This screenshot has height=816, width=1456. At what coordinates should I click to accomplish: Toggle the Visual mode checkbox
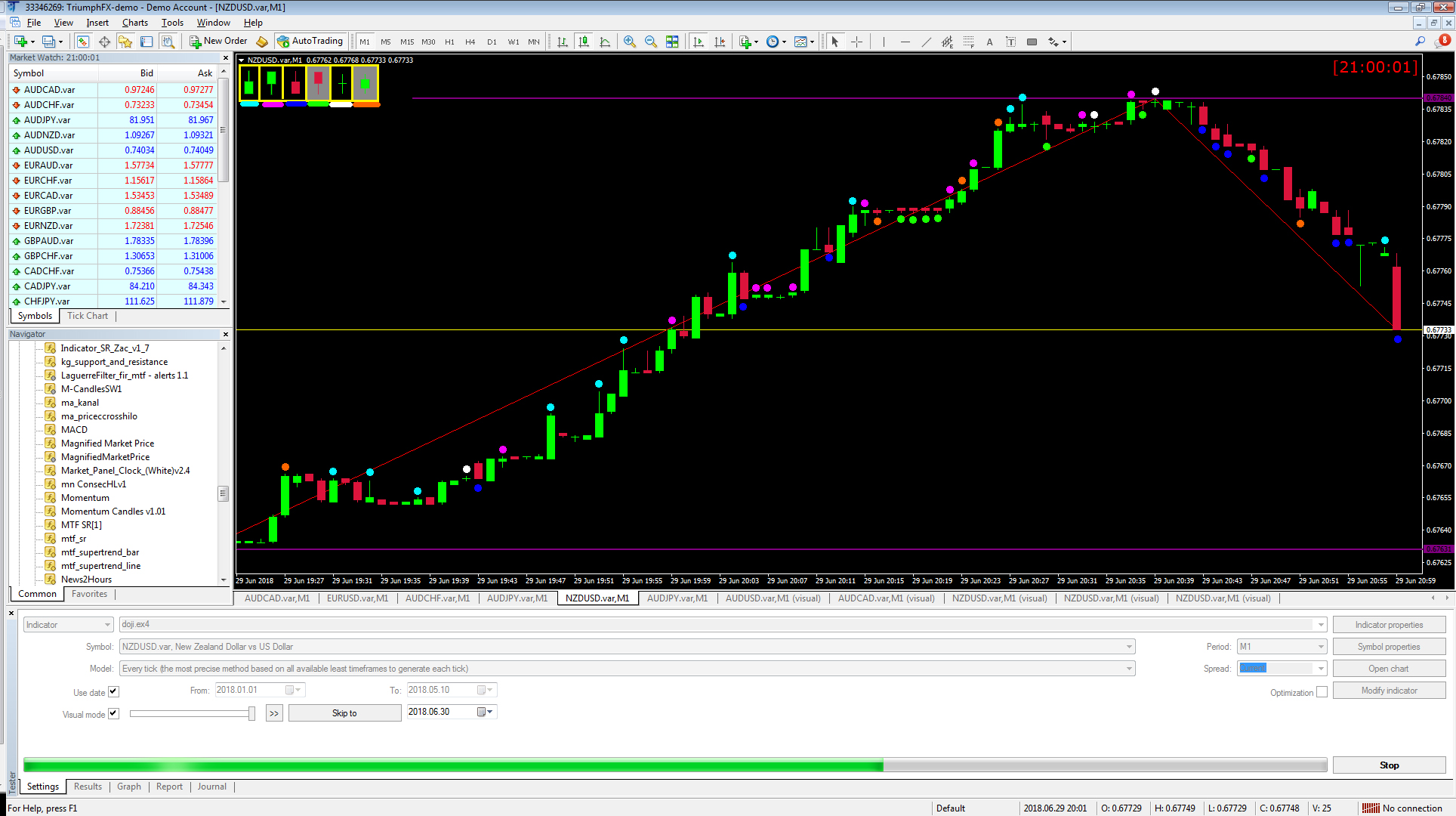click(113, 713)
